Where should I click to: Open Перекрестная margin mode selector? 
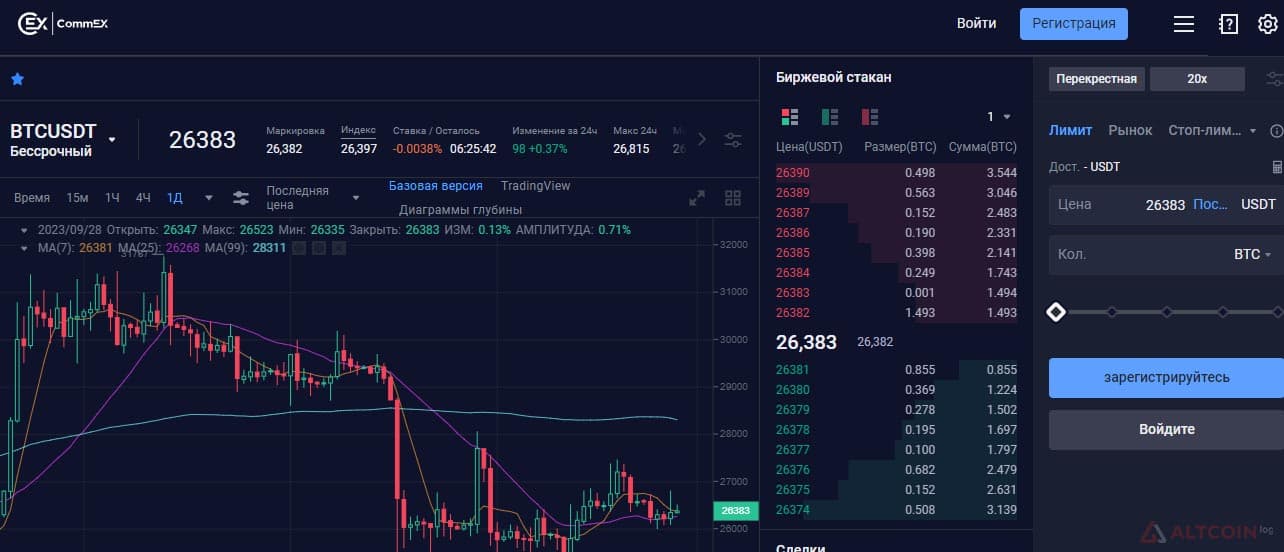[x=1096, y=79]
